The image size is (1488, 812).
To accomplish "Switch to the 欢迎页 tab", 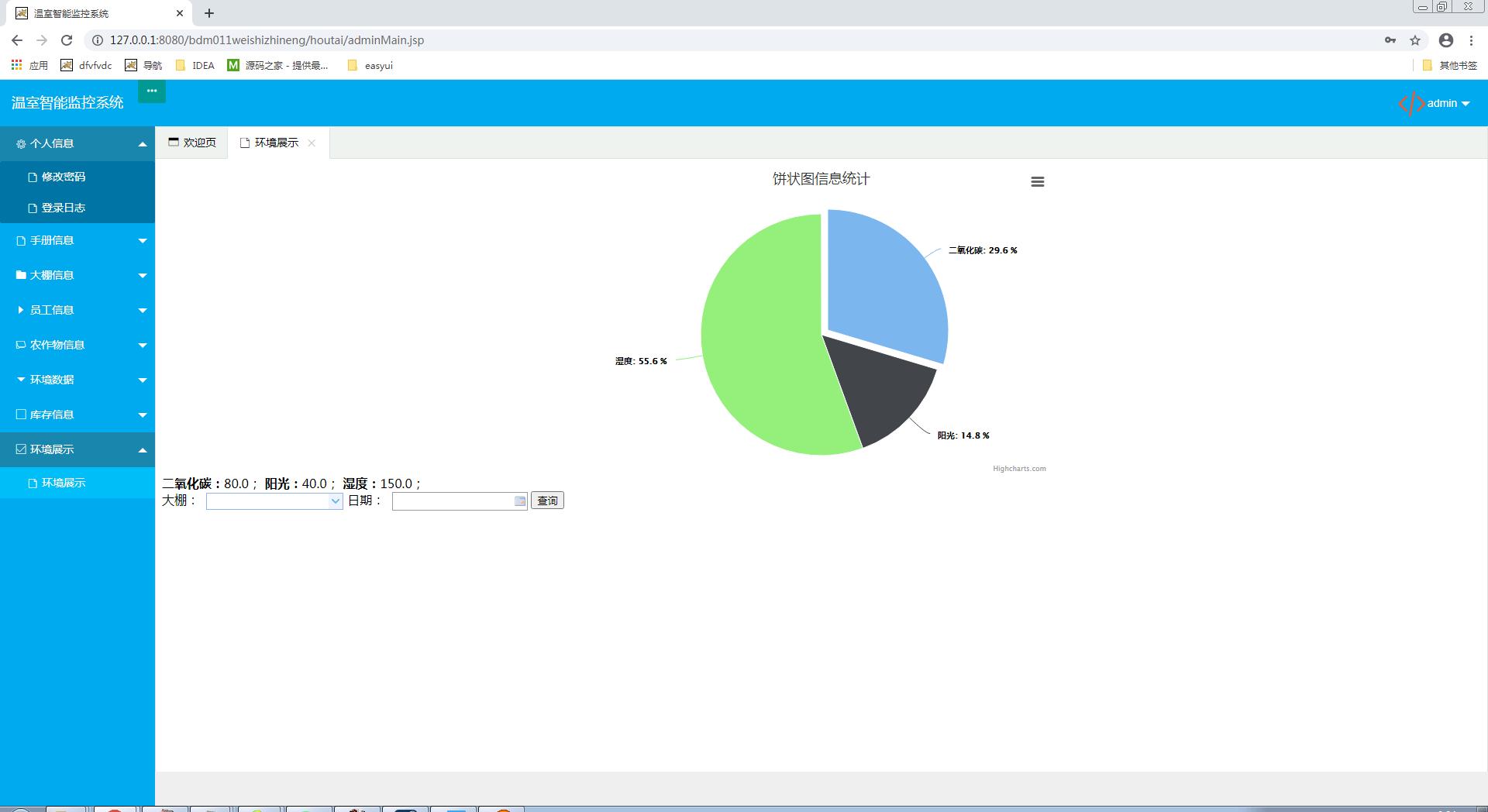I will pyautogui.click(x=192, y=143).
